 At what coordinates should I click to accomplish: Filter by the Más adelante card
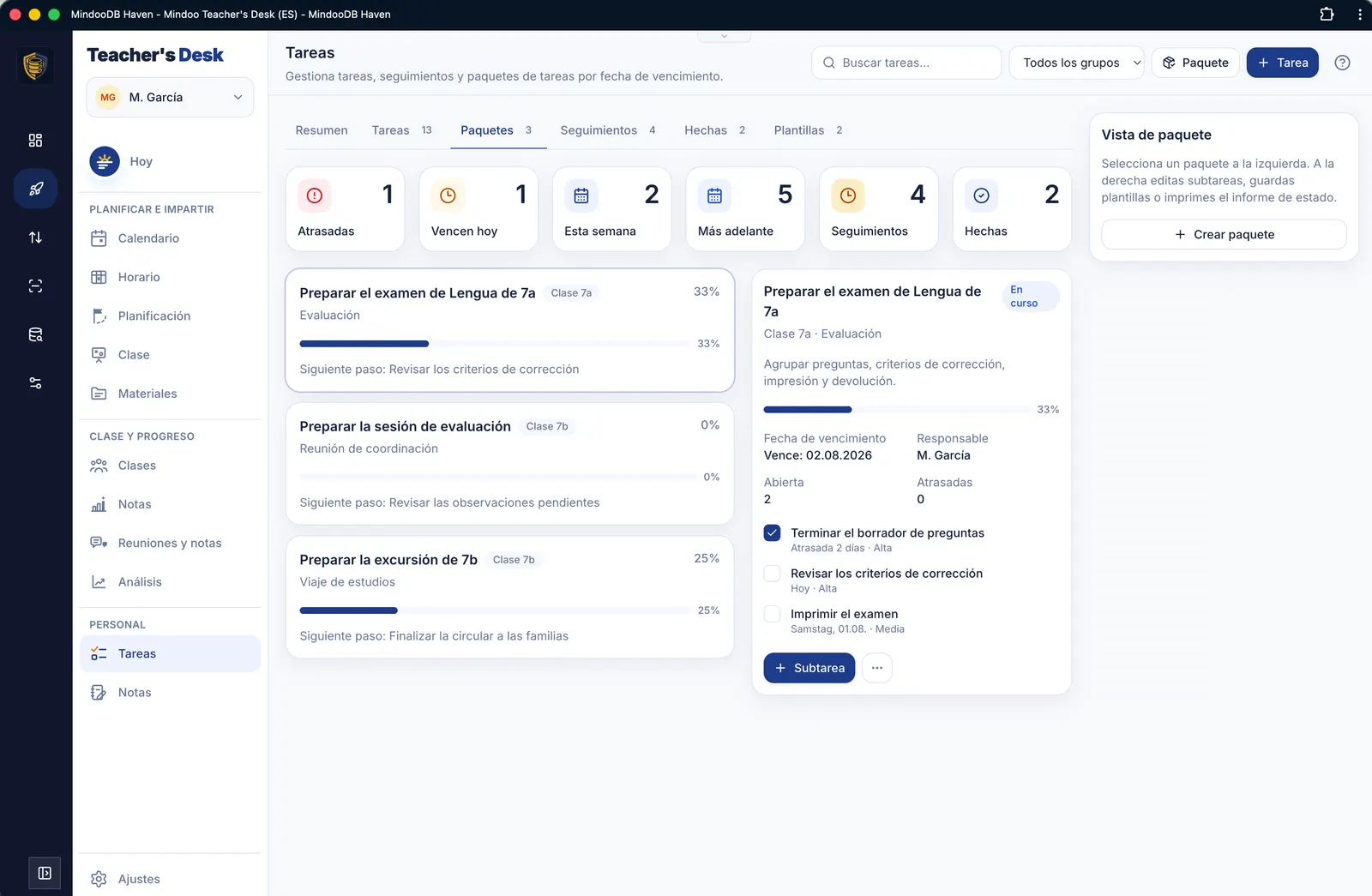(x=745, y=209)
